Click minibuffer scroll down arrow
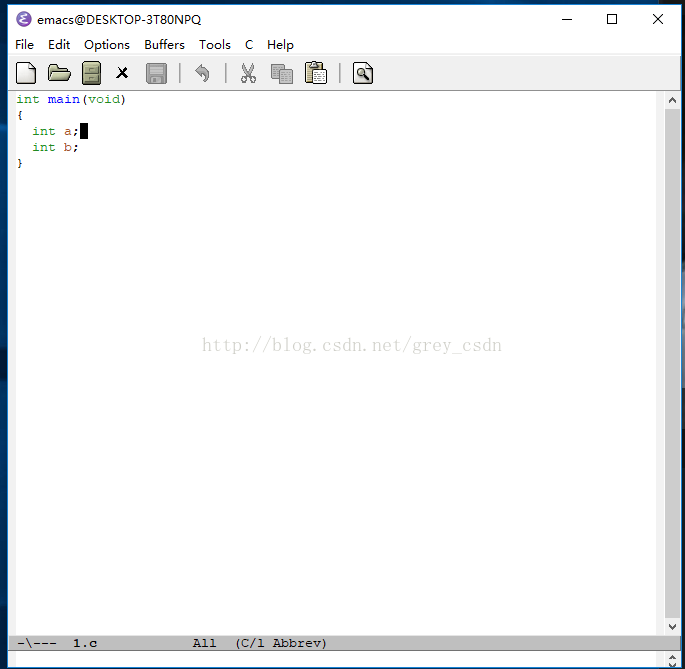Image resolution: width=685 pixels, height=669 pixels. pos(672,665)
